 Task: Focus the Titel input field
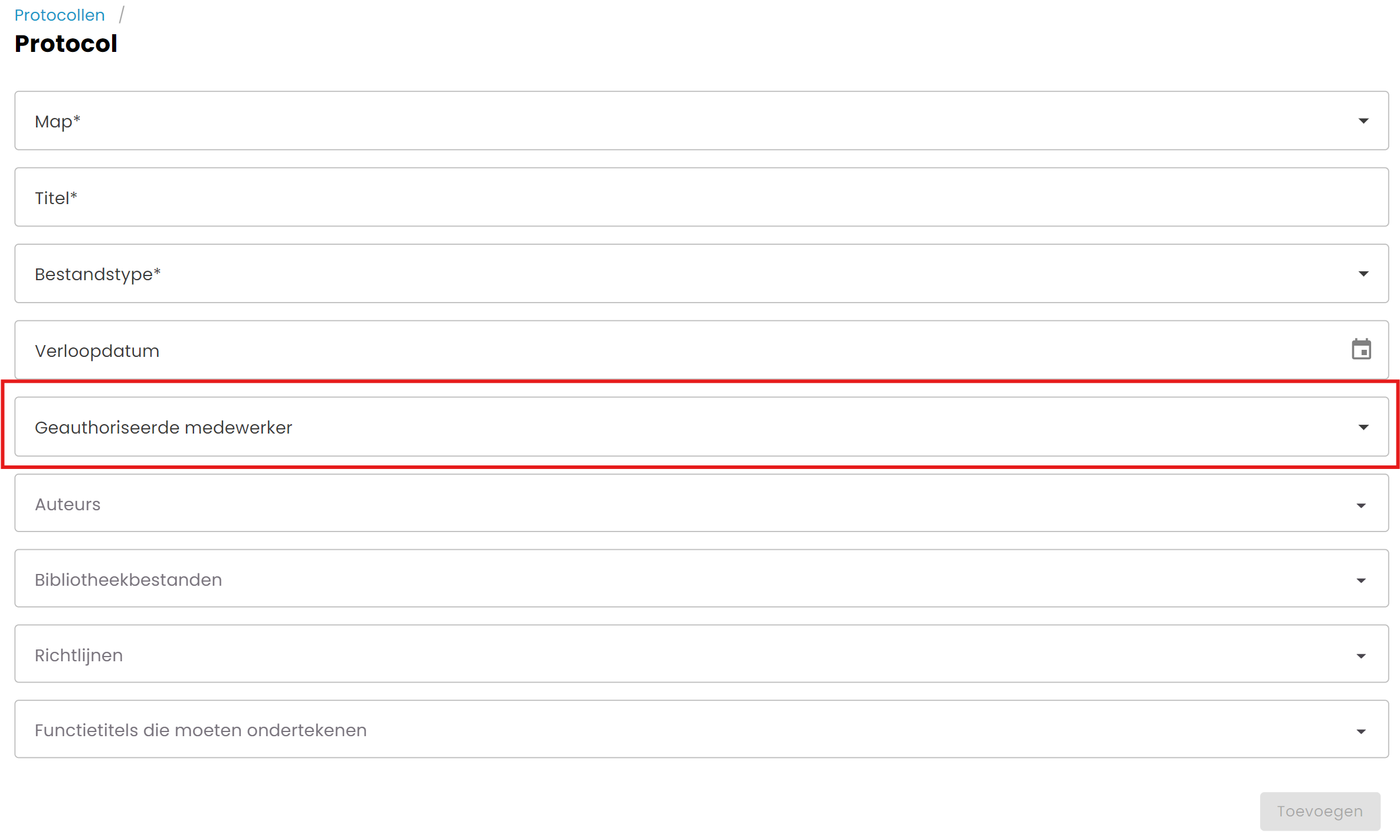click(x=701, y=197)
